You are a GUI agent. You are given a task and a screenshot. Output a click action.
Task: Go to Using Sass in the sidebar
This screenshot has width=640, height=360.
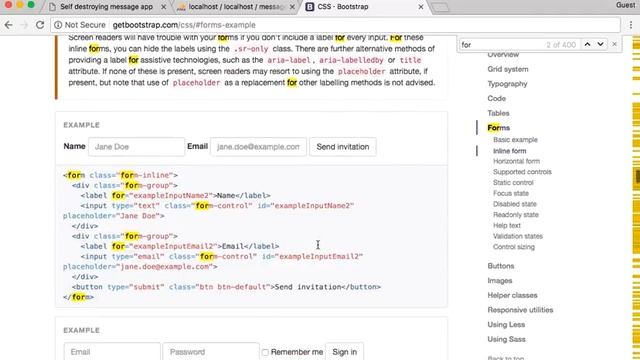pyautogui.click(x=506, y=339)
